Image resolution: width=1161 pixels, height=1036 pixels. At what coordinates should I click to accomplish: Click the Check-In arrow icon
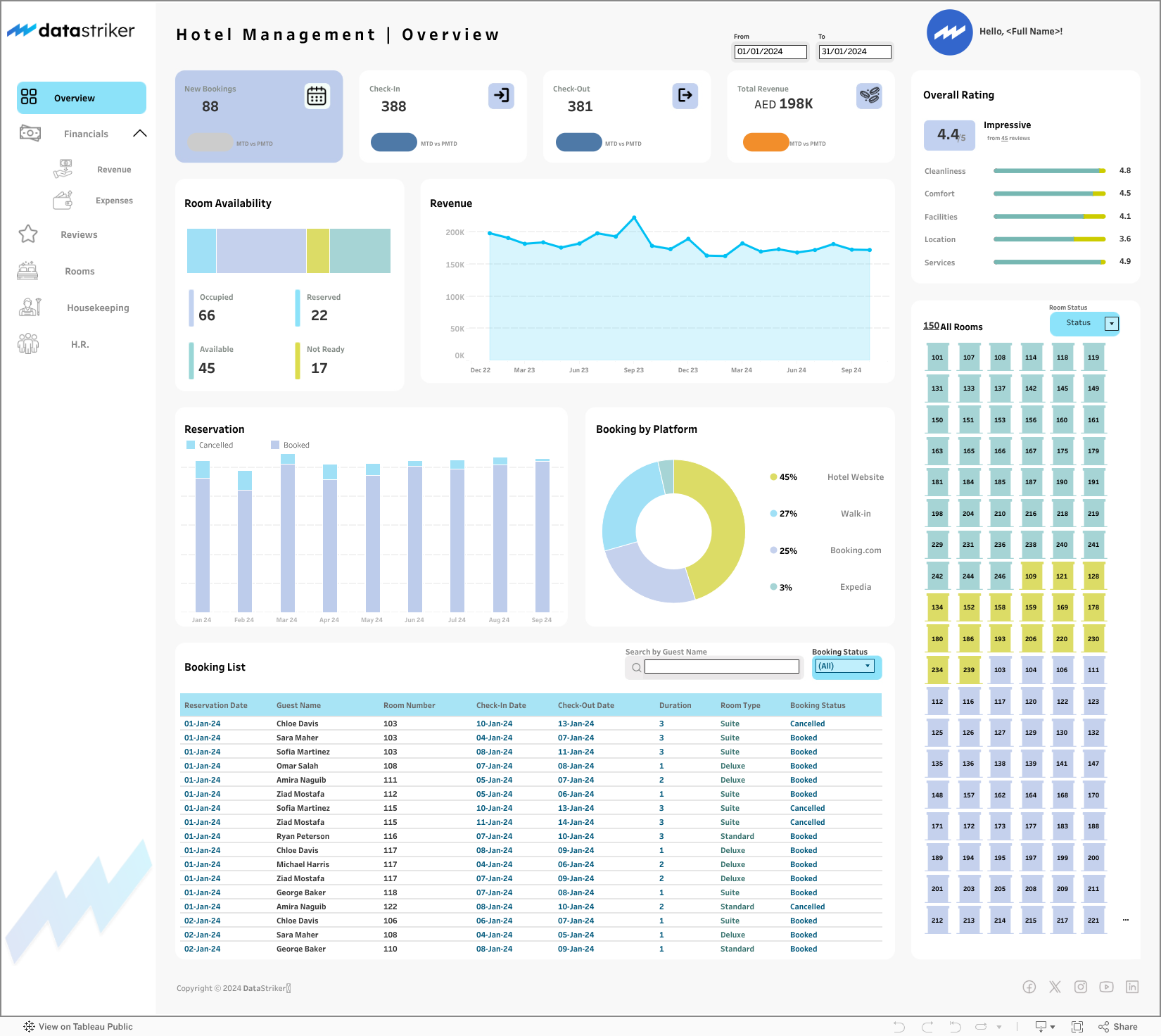click(501, 95)
